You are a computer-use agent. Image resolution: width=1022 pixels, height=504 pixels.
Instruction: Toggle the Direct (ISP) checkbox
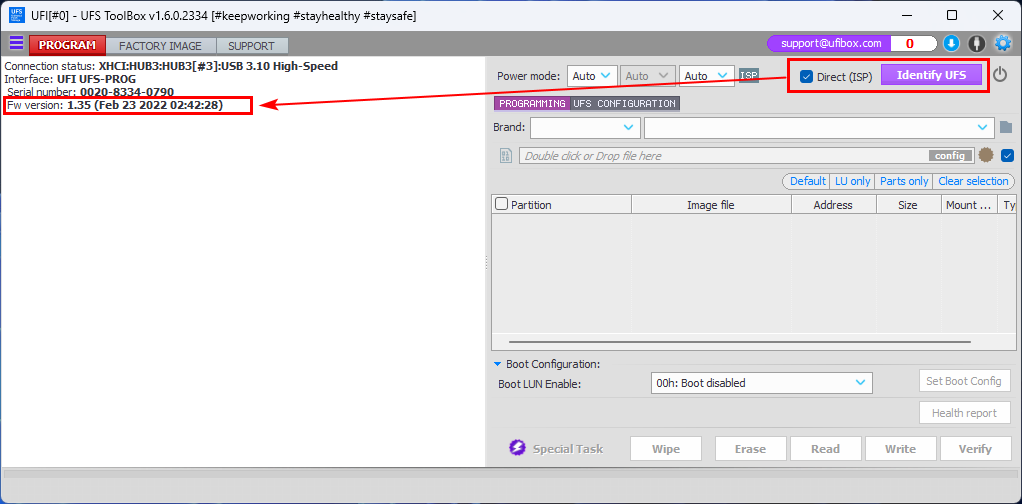[x=806, y=77]
